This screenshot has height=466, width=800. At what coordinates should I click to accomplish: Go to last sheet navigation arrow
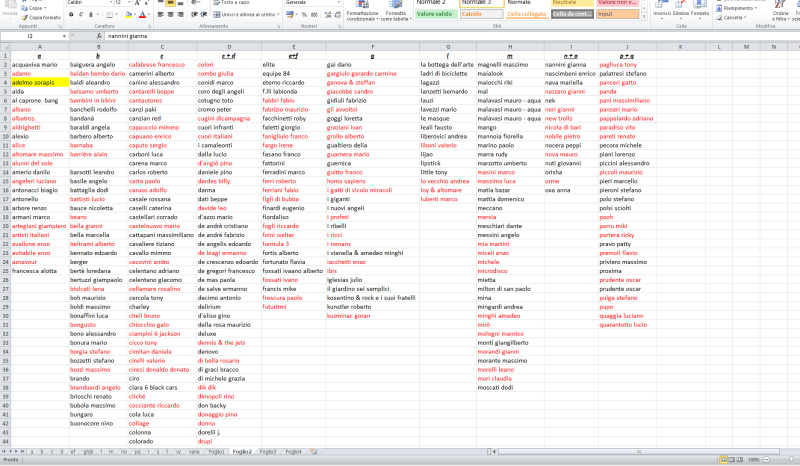[x=22, y=452]
